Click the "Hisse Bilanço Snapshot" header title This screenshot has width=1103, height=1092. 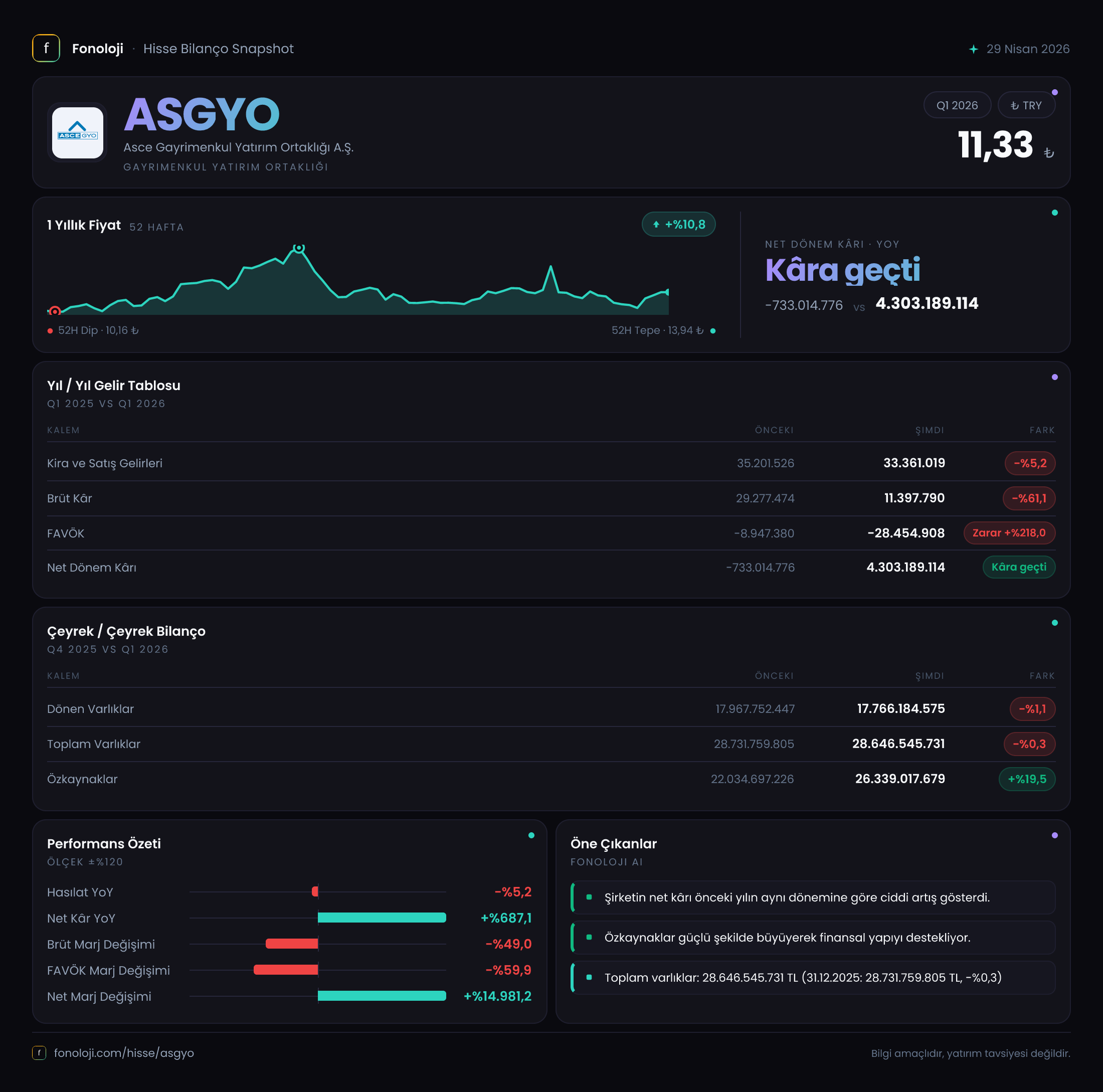coord(219,49)
